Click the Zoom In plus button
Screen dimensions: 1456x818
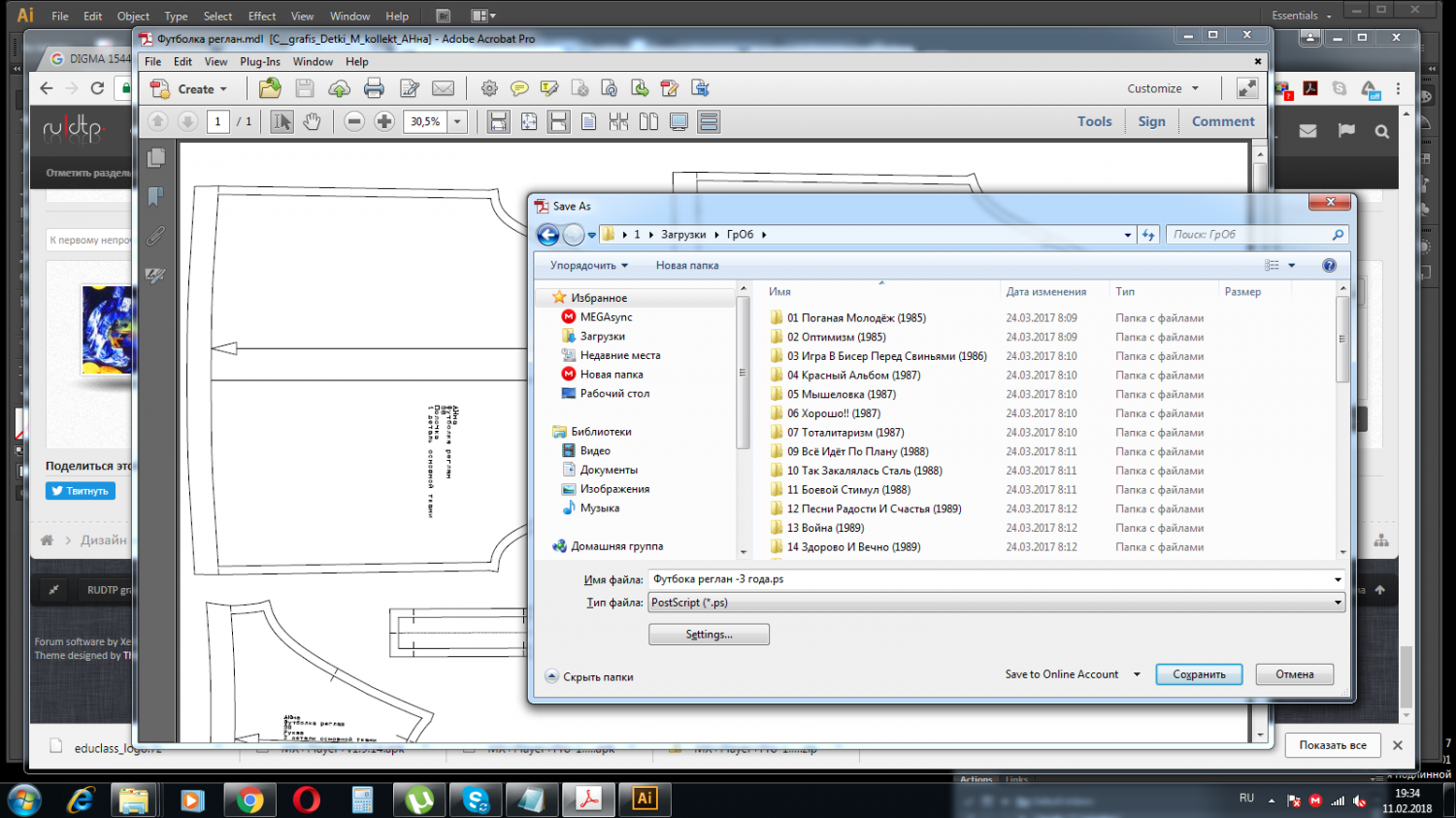pos(384,121)
